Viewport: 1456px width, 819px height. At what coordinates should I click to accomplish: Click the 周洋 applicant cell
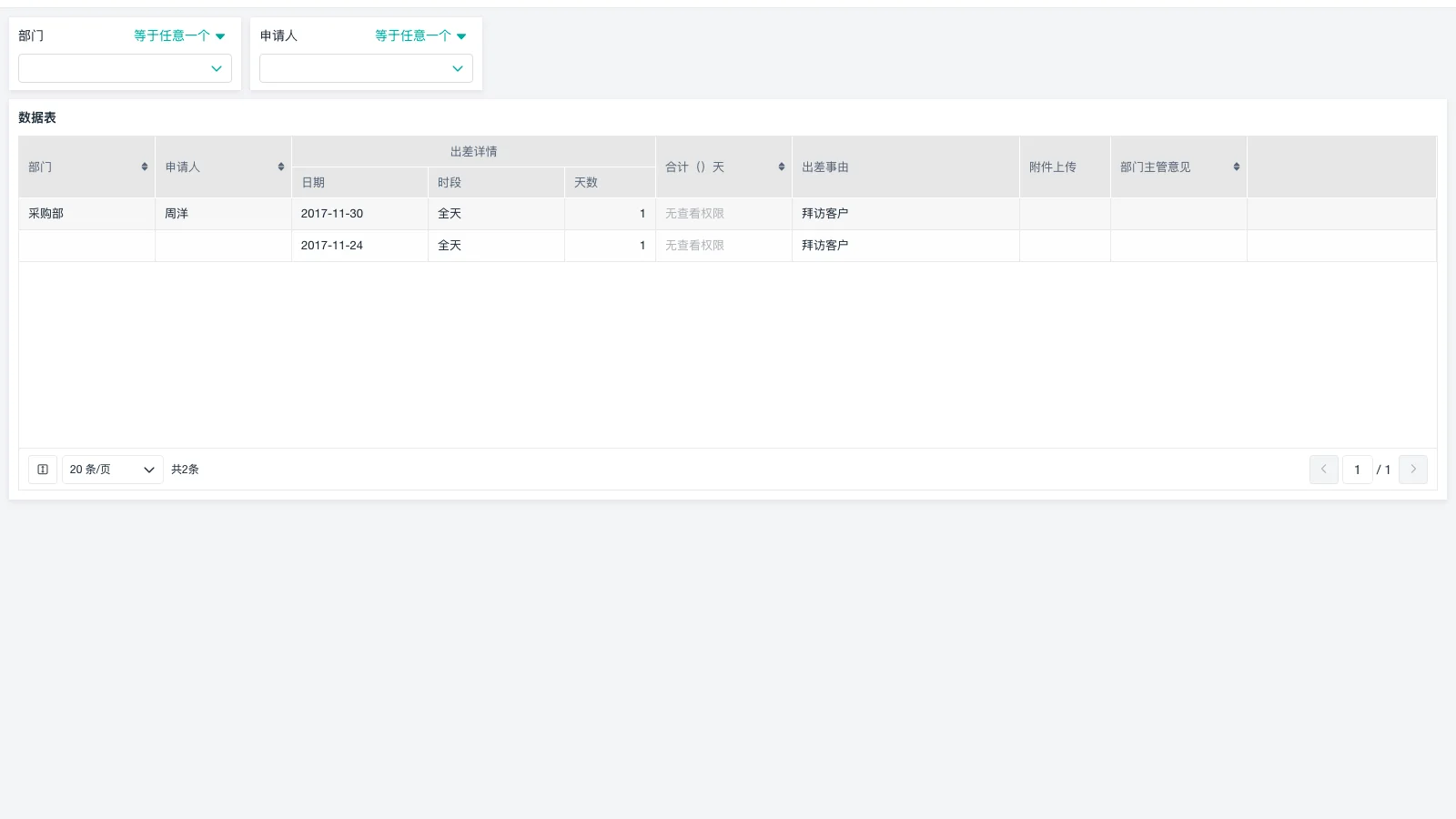coord(177,214)
